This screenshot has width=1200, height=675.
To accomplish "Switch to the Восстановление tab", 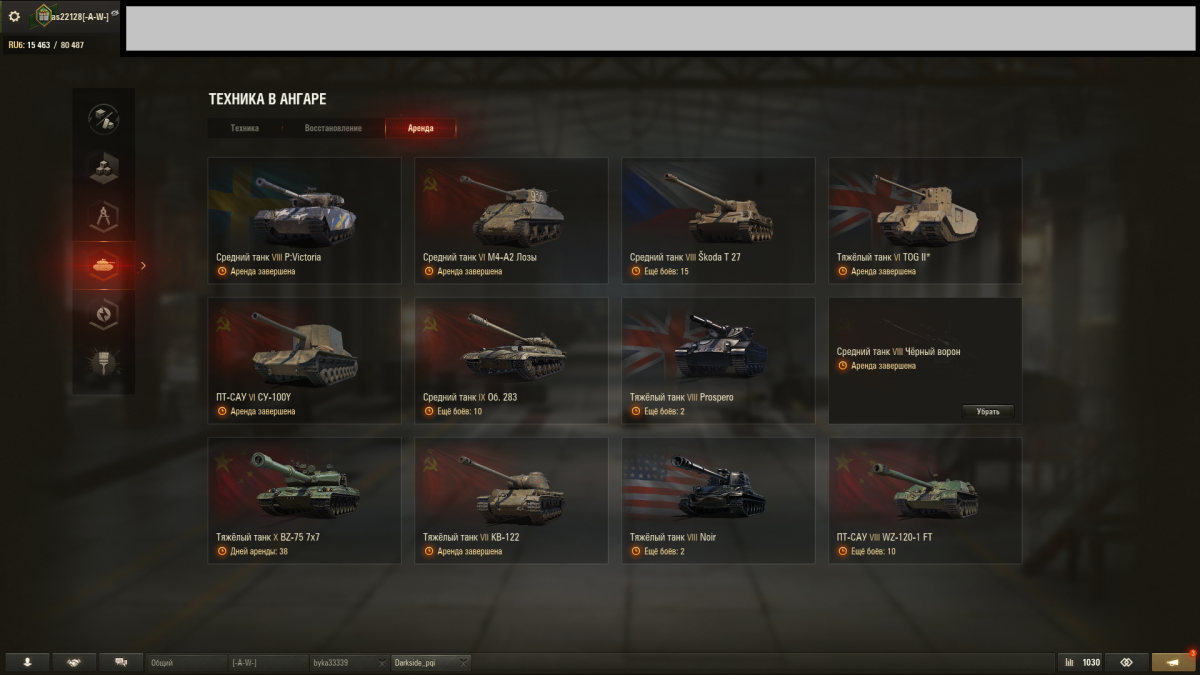I will point(333,128).
